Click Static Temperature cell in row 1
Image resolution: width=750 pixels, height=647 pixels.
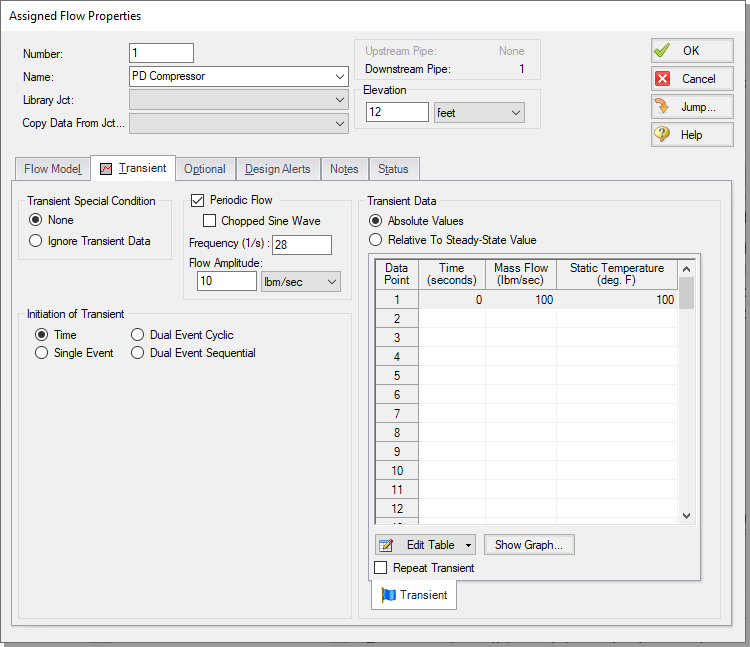pos(617,300)
